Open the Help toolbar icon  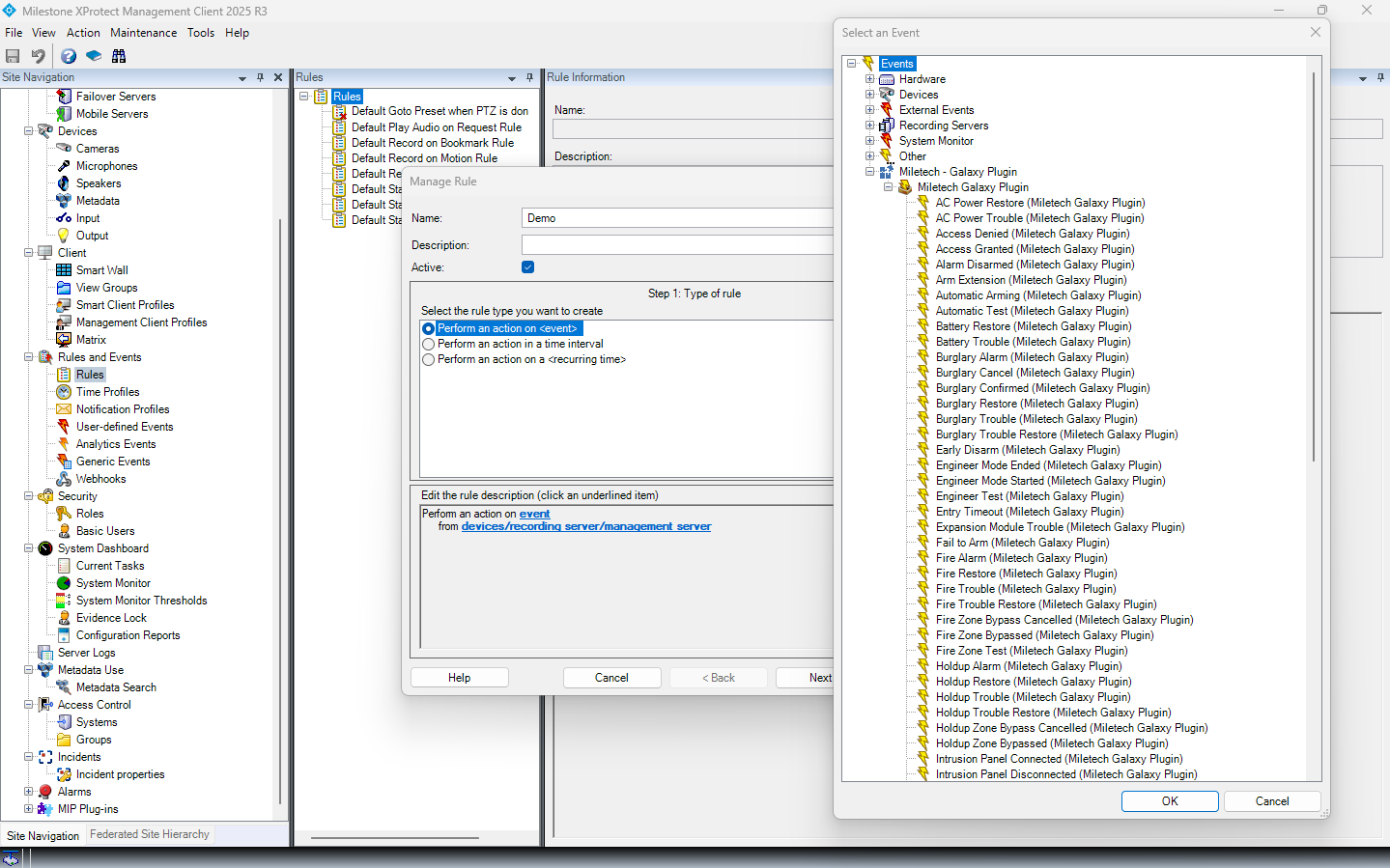coord(69,56)
